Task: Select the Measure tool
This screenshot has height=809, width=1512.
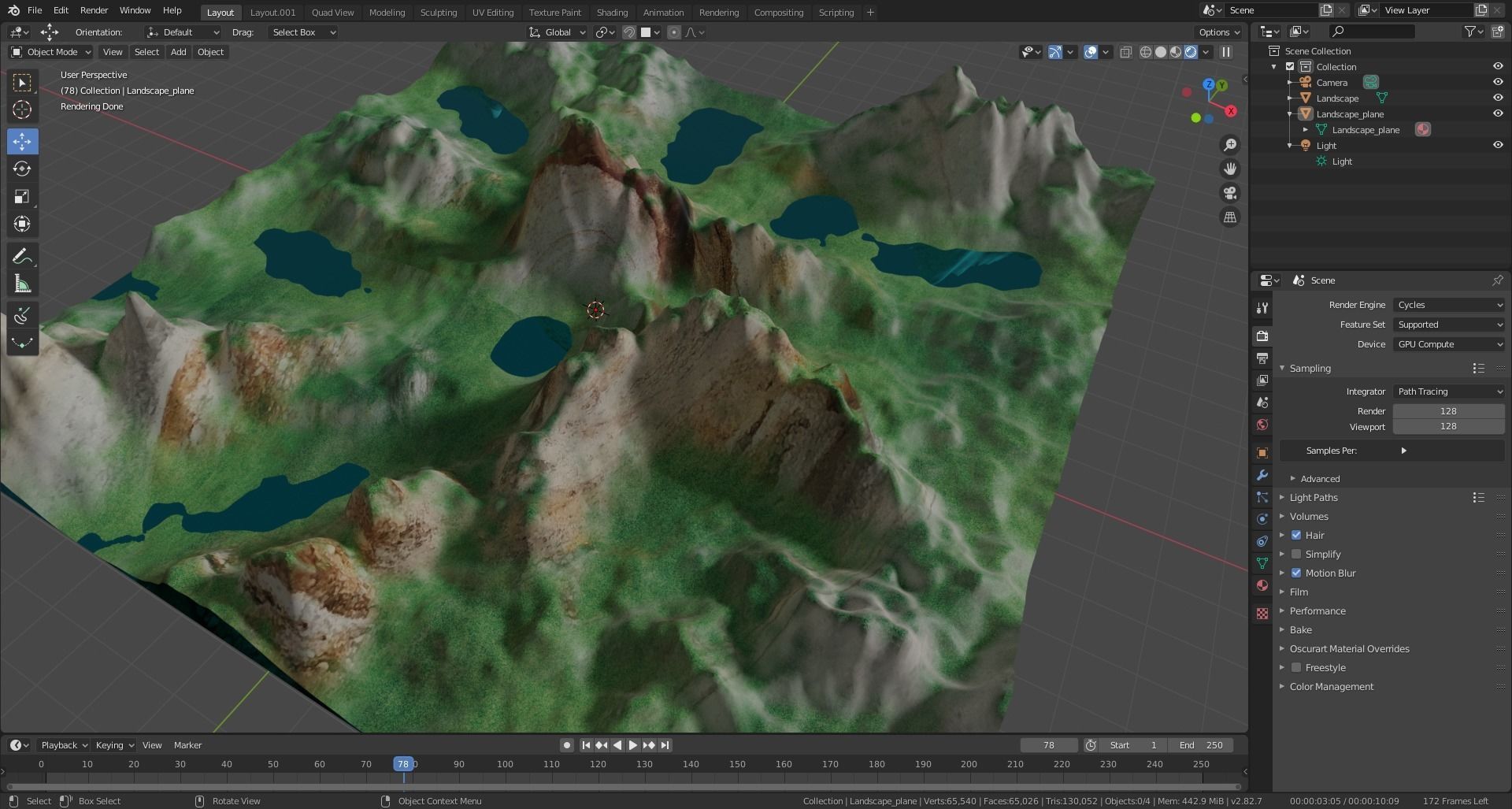Action: [x=22, y=284]
